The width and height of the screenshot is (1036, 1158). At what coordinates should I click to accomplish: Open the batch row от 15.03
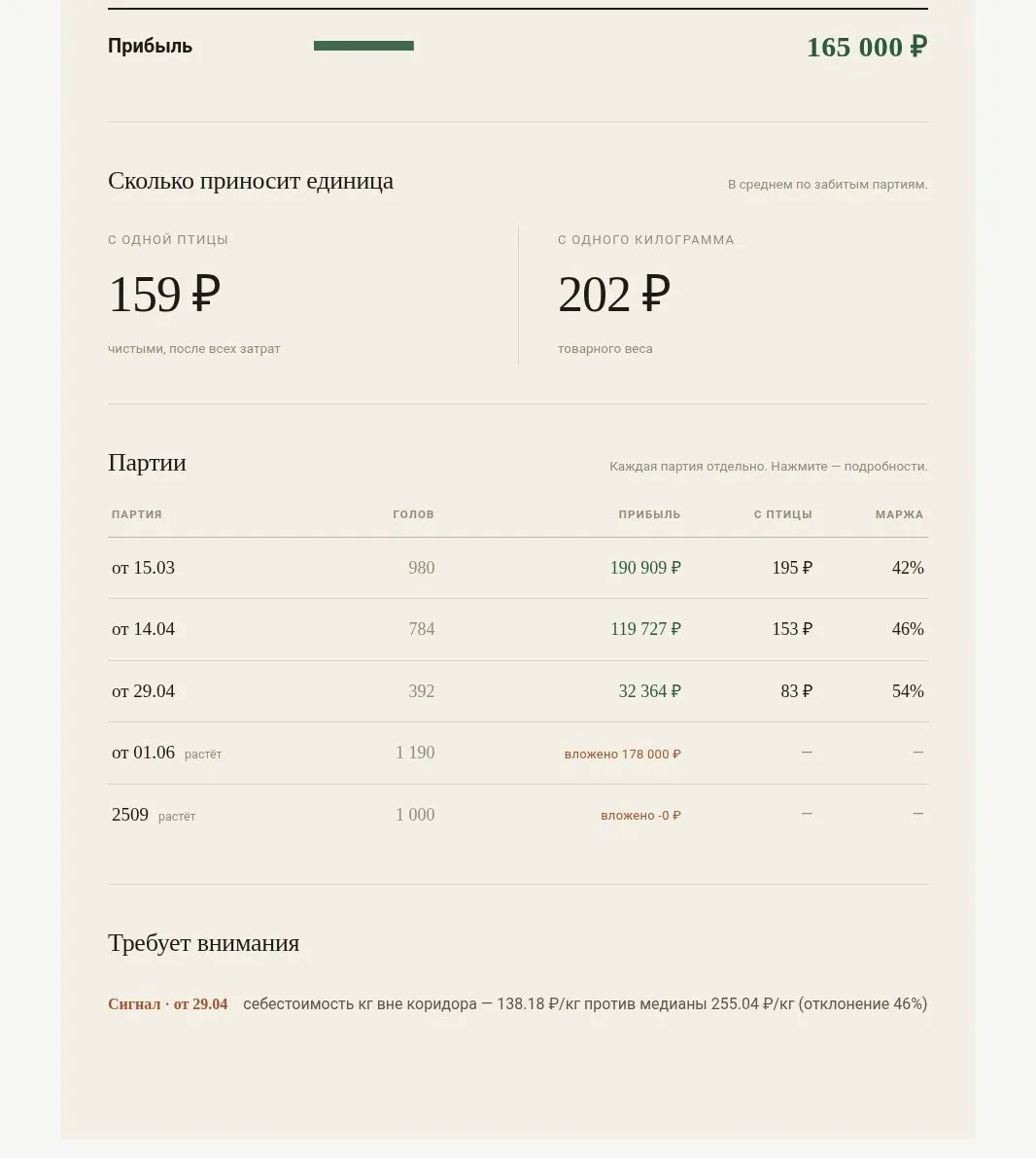click(x=518, y=568)
